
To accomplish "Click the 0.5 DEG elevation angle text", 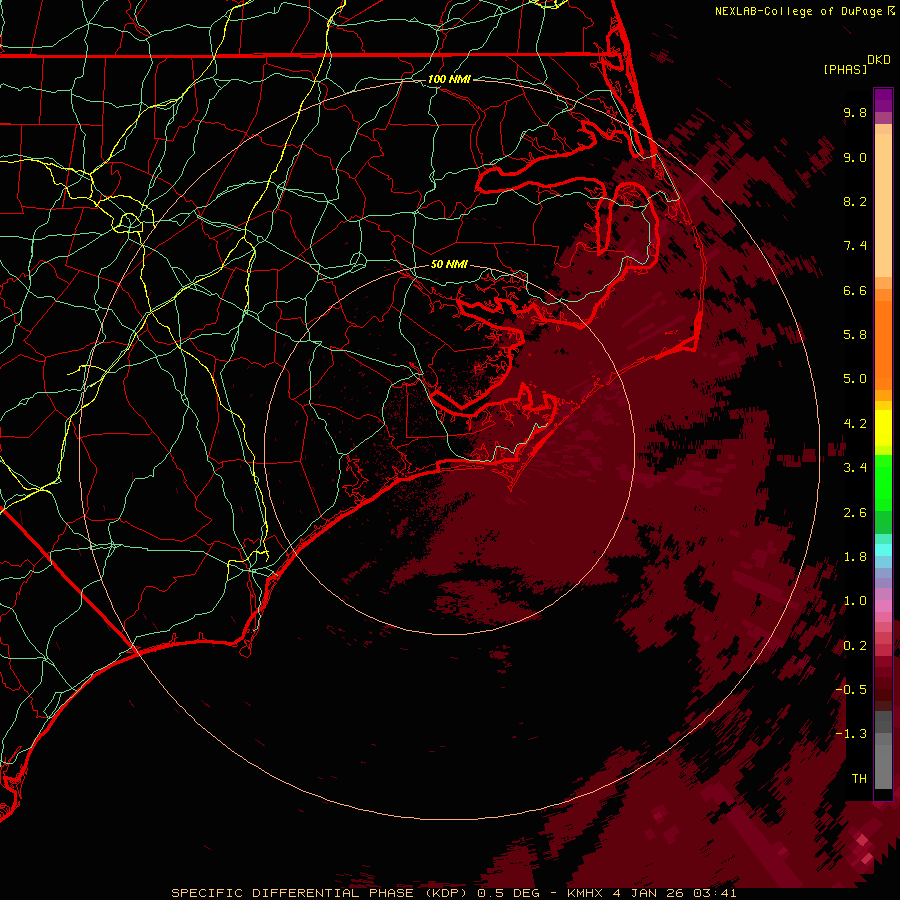I will [509, 893].
